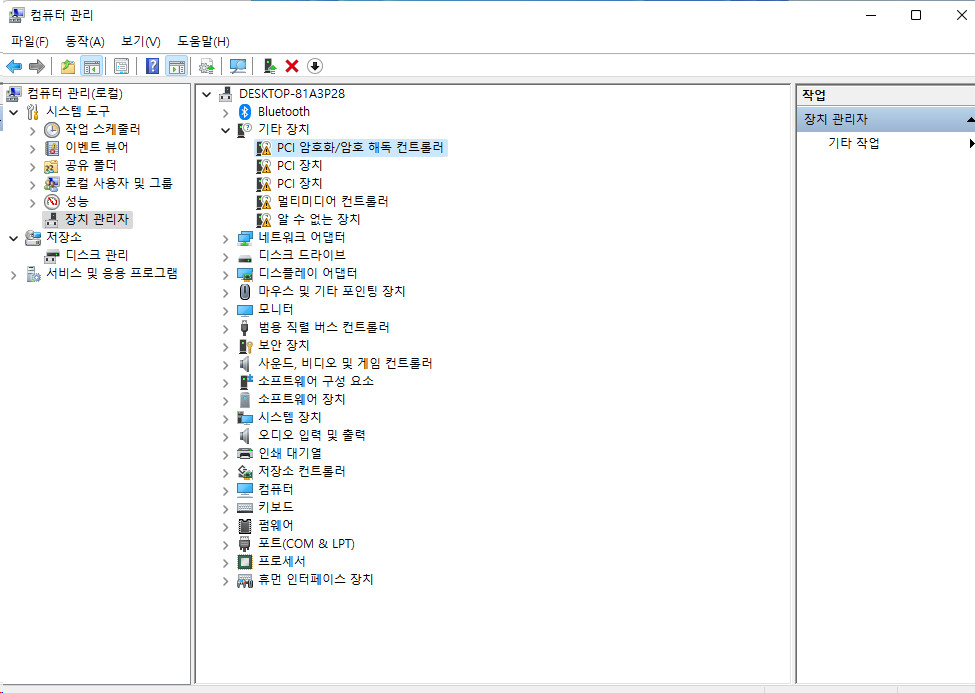
Task: Expand 서비스 및 응용 프로그램 node
Action: click(14, 274)
